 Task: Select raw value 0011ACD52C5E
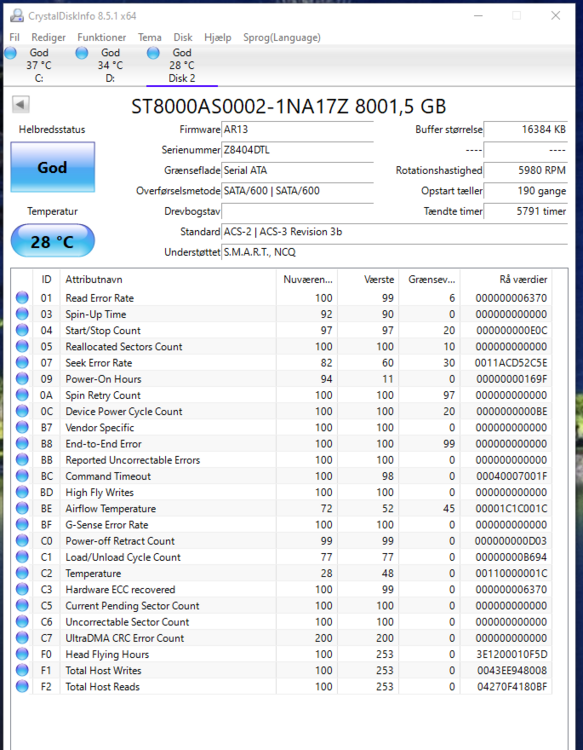[511, 363]
